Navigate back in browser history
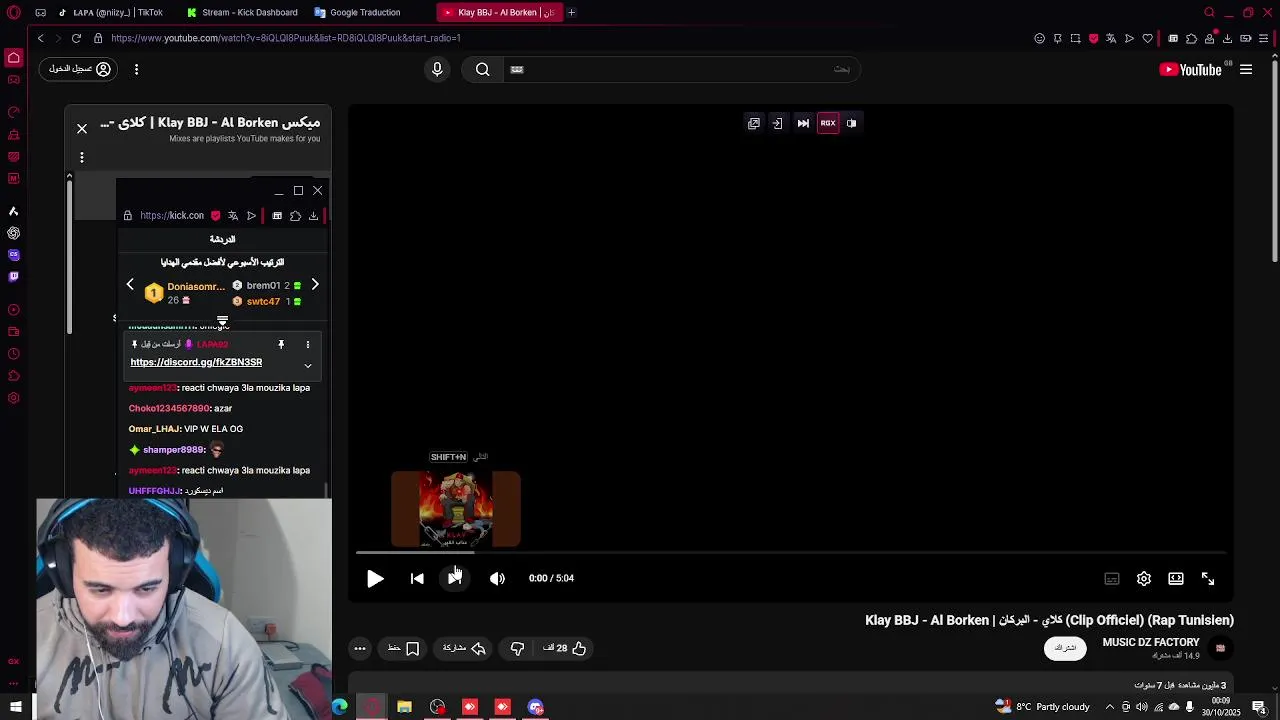This screenshot has height=720, width=1280. [x=40, y=38]
